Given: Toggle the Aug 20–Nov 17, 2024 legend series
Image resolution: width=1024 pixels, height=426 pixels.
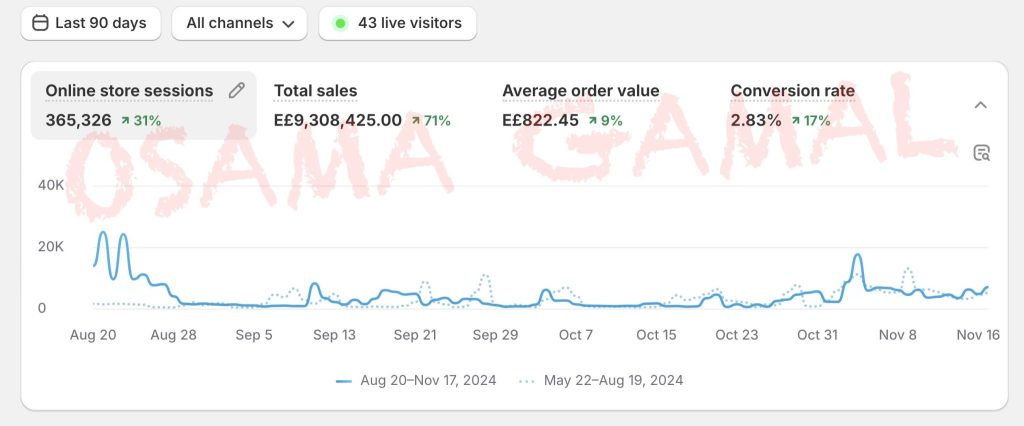Looking at the screenshot, I should pos(416,380).
